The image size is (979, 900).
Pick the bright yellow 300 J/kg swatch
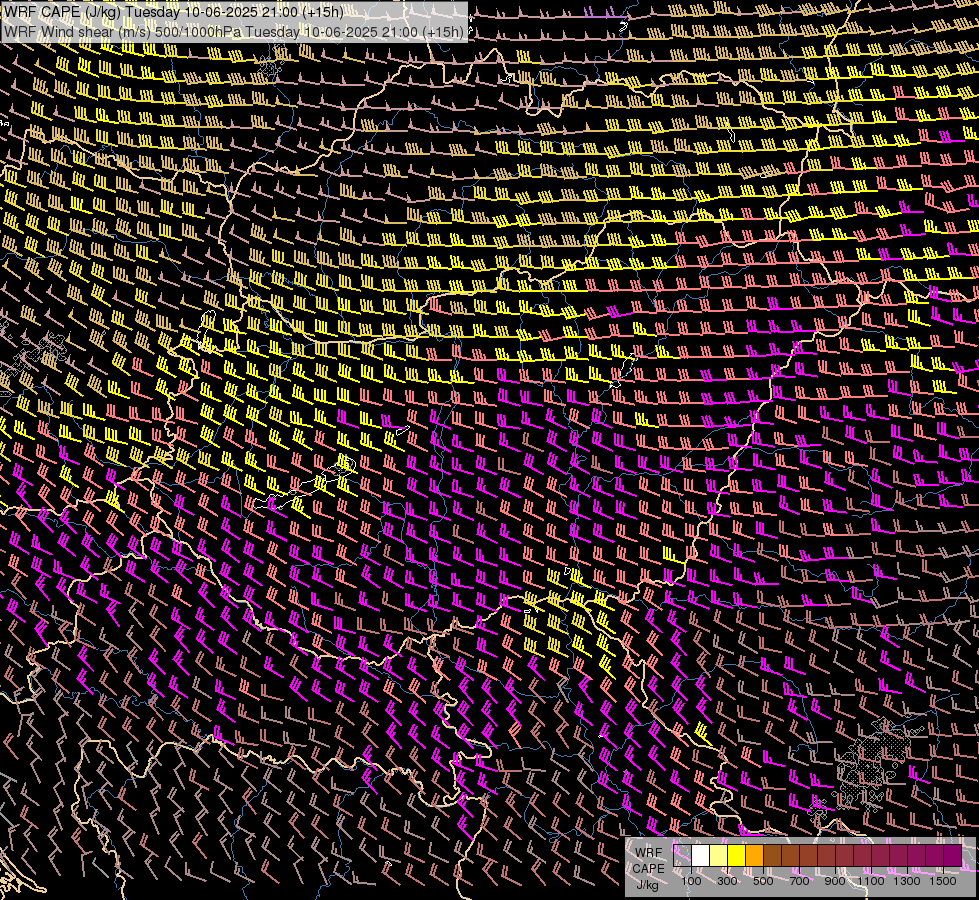click(737, 856)
